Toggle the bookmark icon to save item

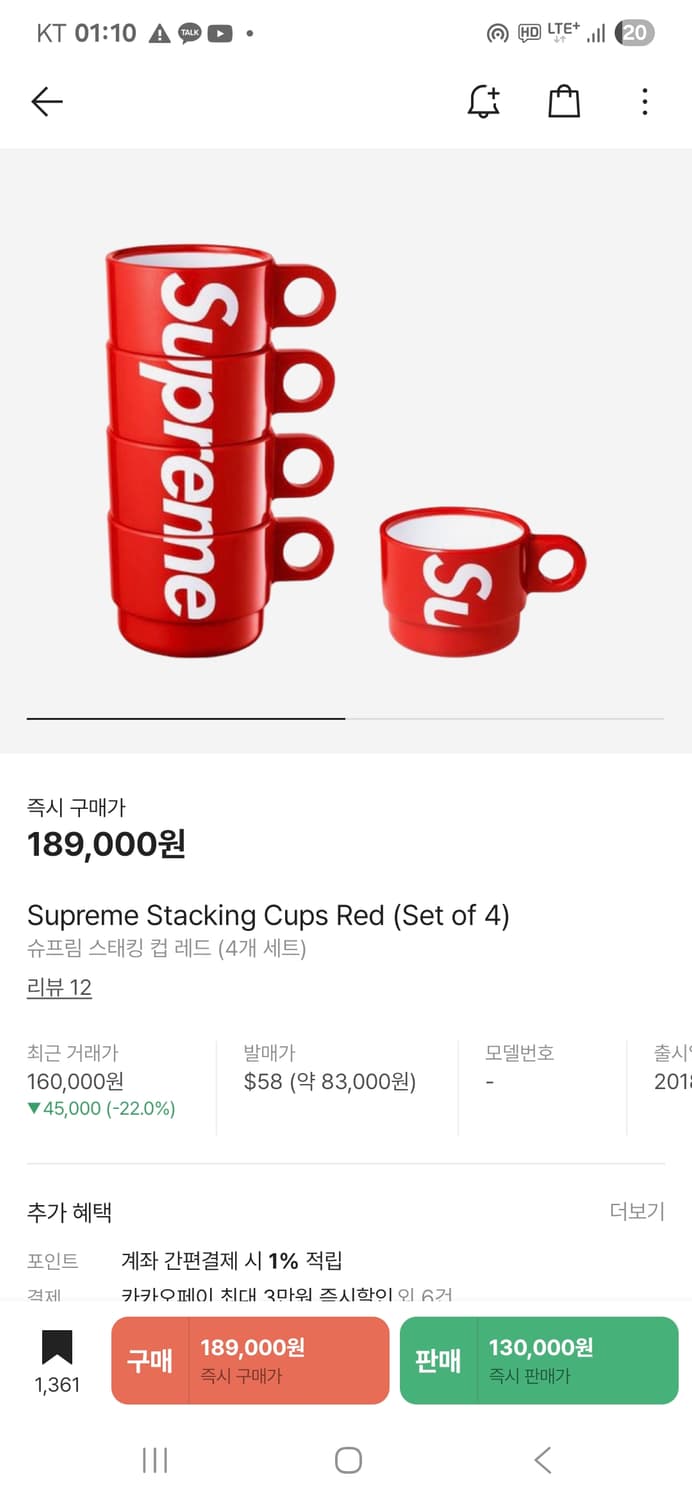click(57, 1349)
